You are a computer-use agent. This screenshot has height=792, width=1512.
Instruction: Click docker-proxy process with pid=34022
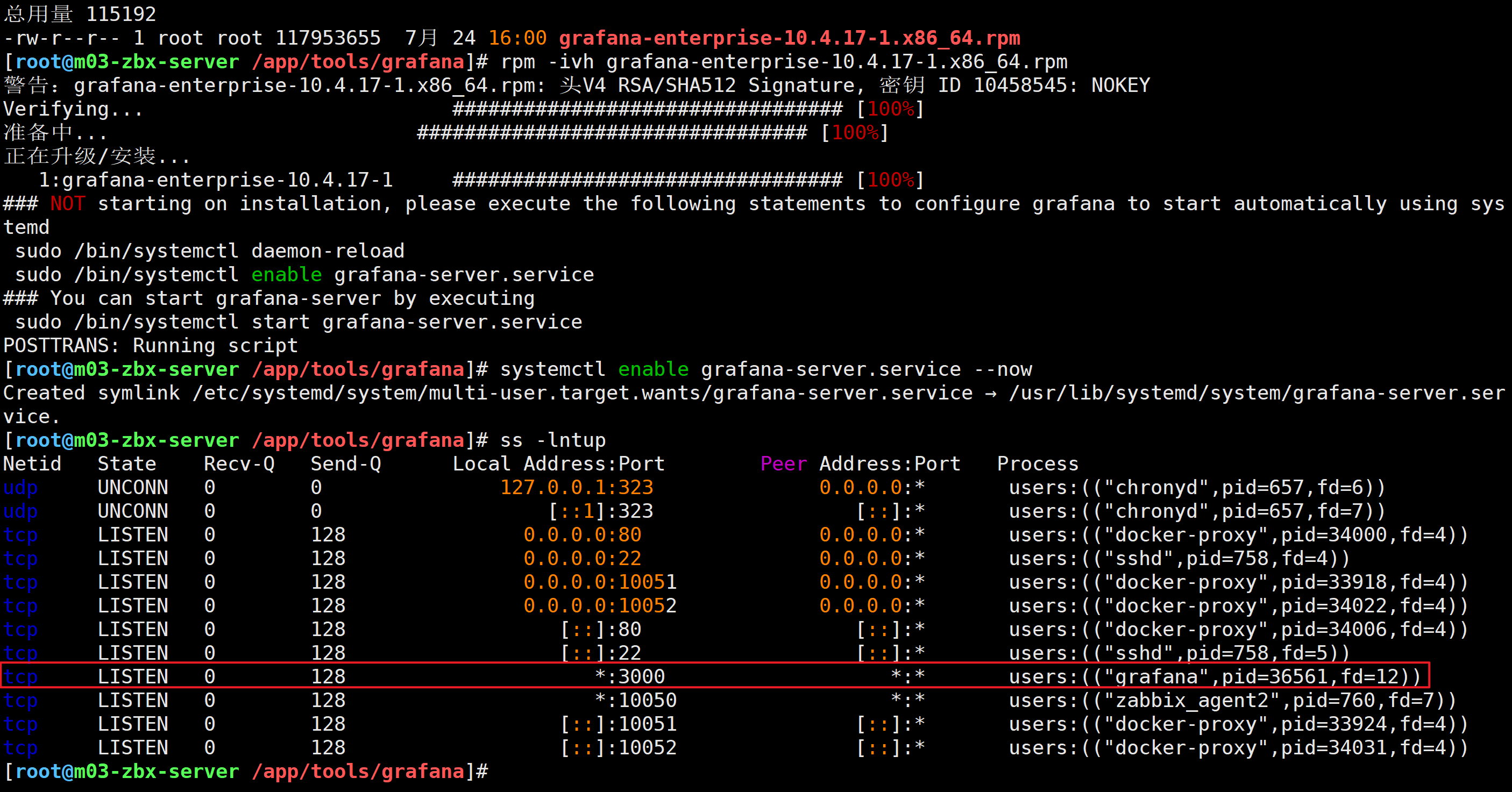click(x=1238, y=606)
